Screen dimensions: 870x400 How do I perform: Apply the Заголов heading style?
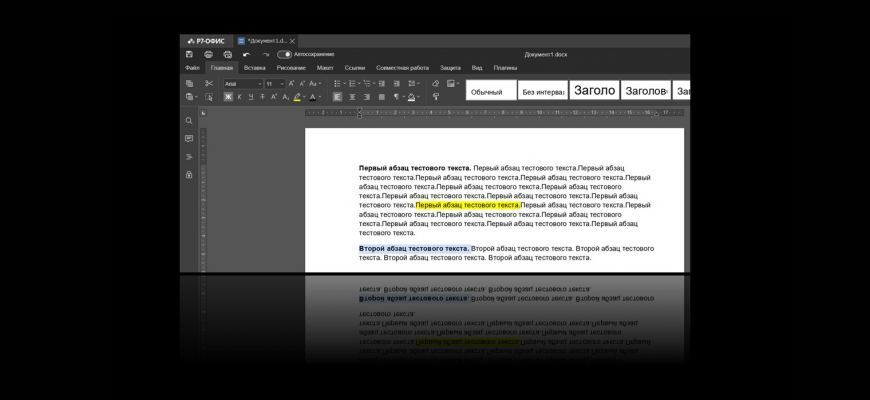pyautogui.click(x=646, y=90)
